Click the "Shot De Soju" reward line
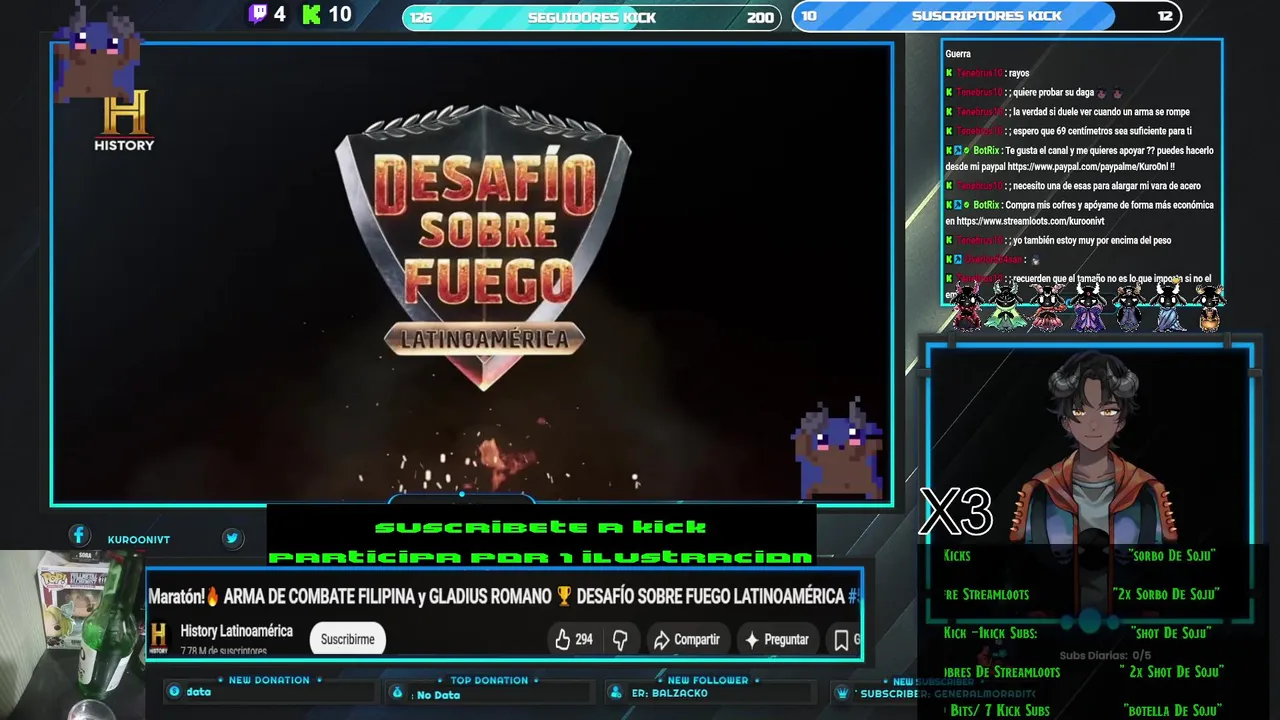The image size is (1280, 720). [1170, 633]
